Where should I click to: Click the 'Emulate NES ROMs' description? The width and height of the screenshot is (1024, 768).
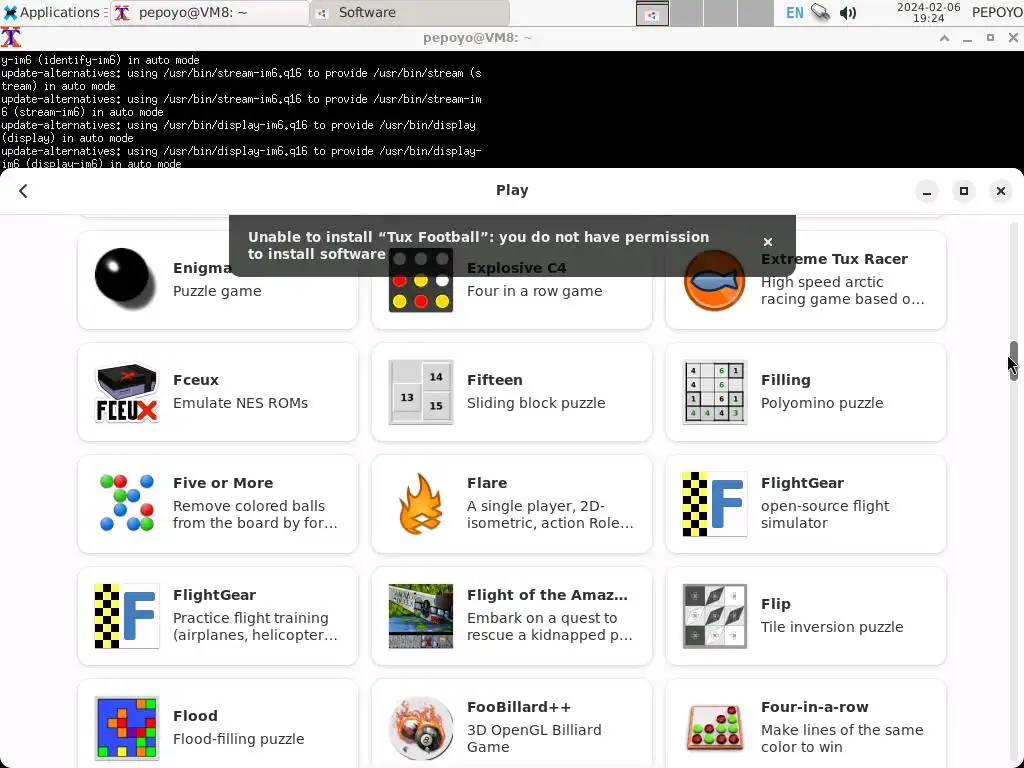[x=240, y=403]
